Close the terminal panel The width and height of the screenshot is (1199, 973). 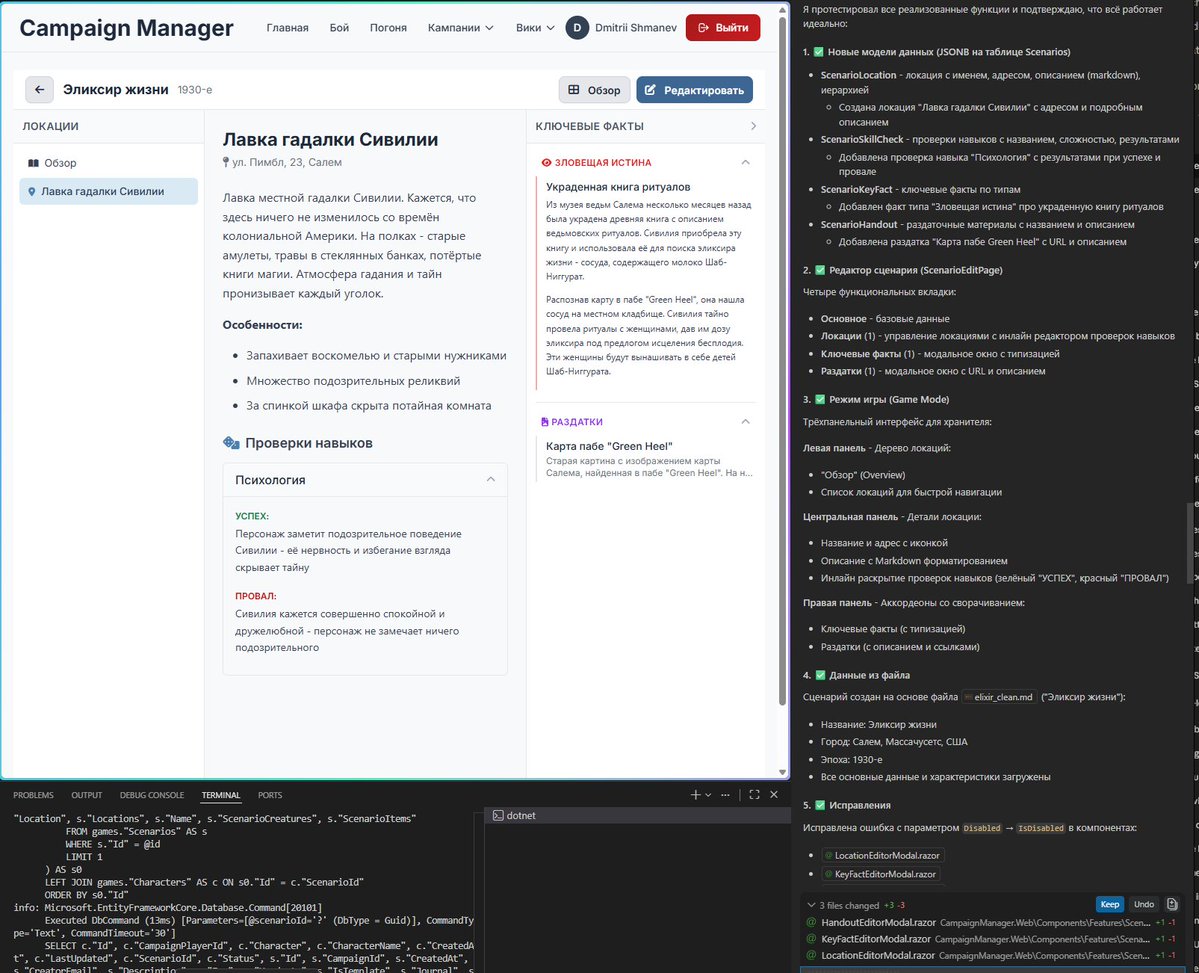pyautogui.click(x=774, y=795)
